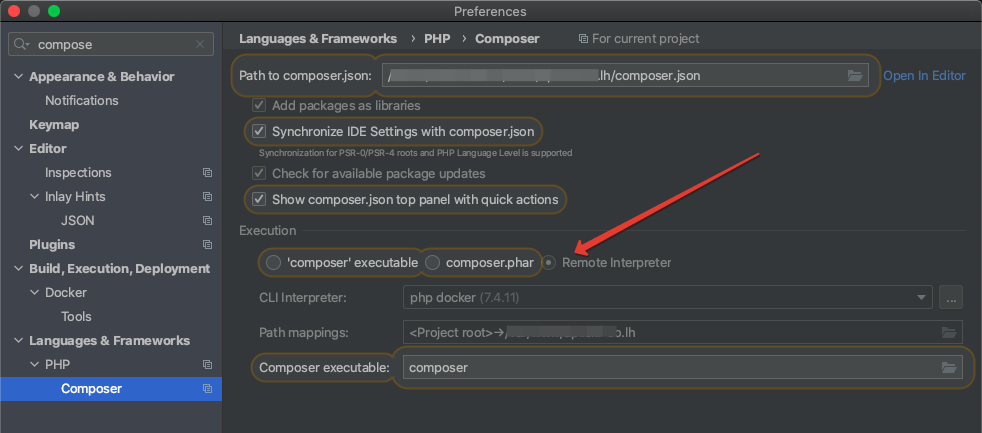The image size is (982, 433).
Task: Click the Open In Editor link
Action: point(924,75)
